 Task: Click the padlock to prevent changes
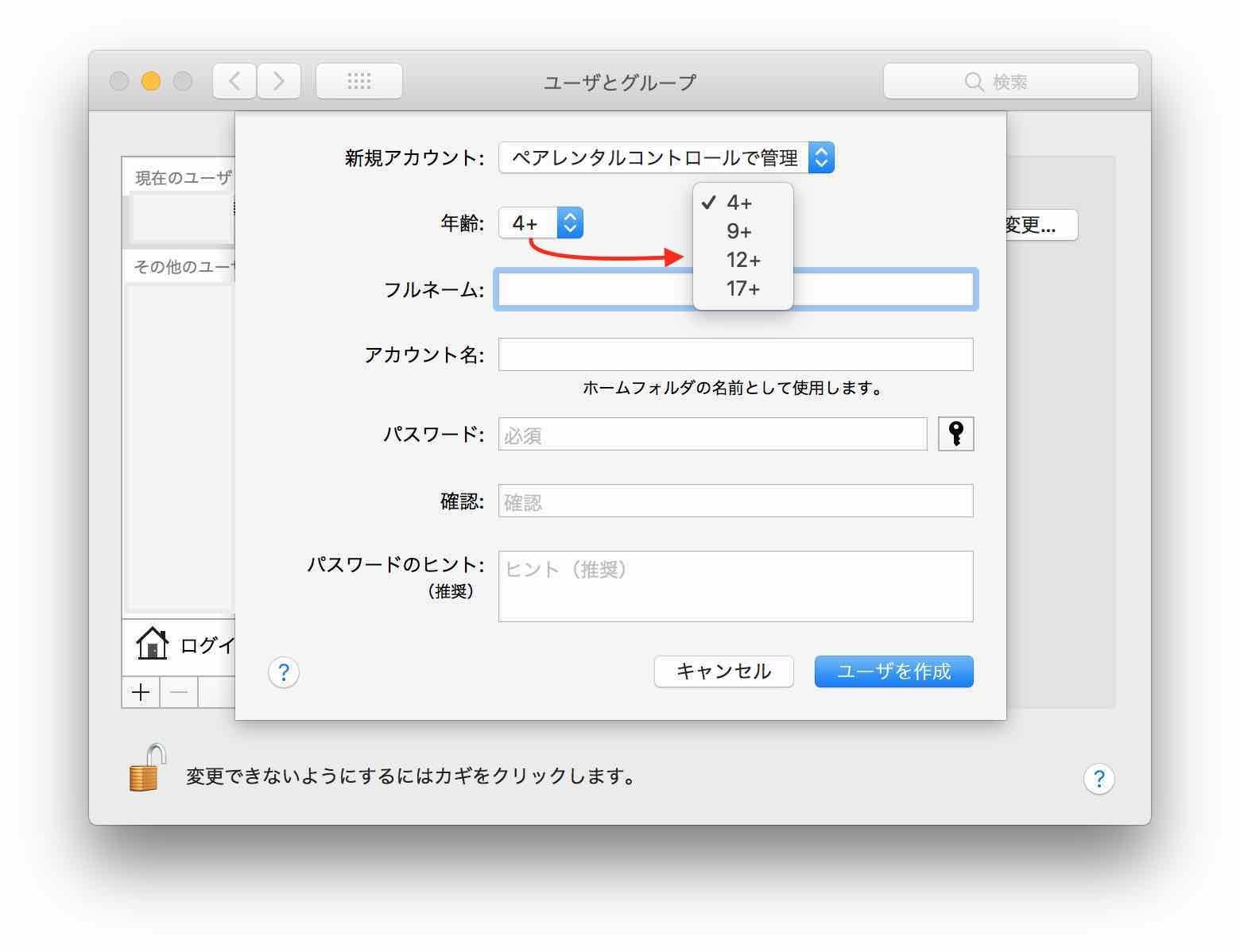pos(148,768)
